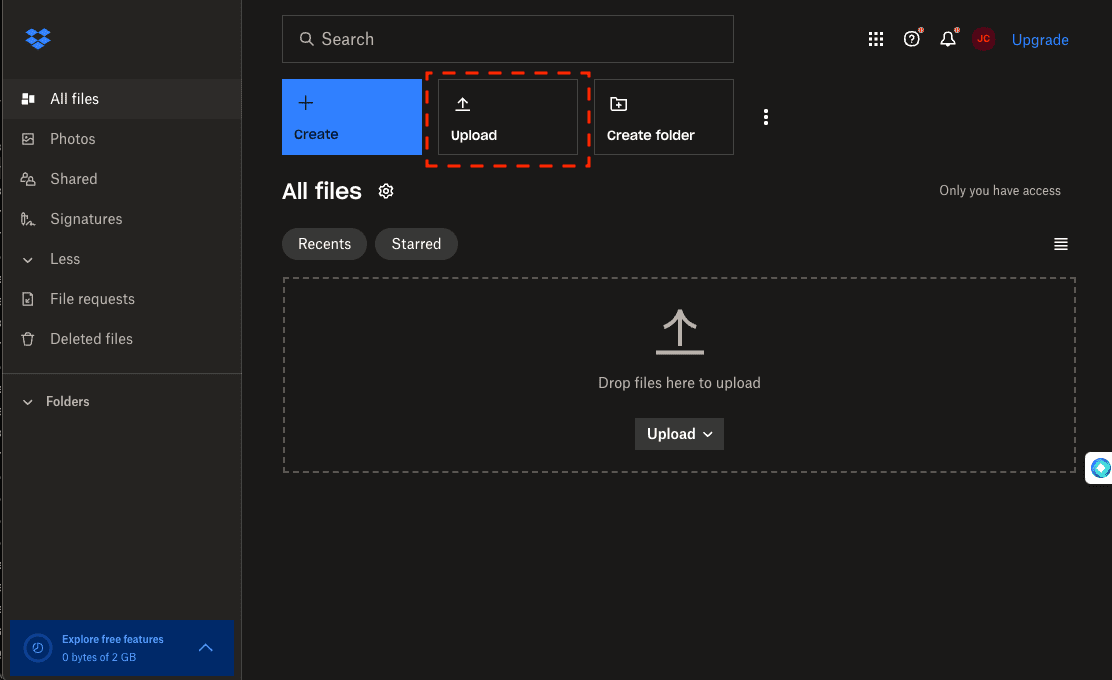Open All files settings gear
The height and width of the screenshot is (680, 1112).
coord(386,191)
